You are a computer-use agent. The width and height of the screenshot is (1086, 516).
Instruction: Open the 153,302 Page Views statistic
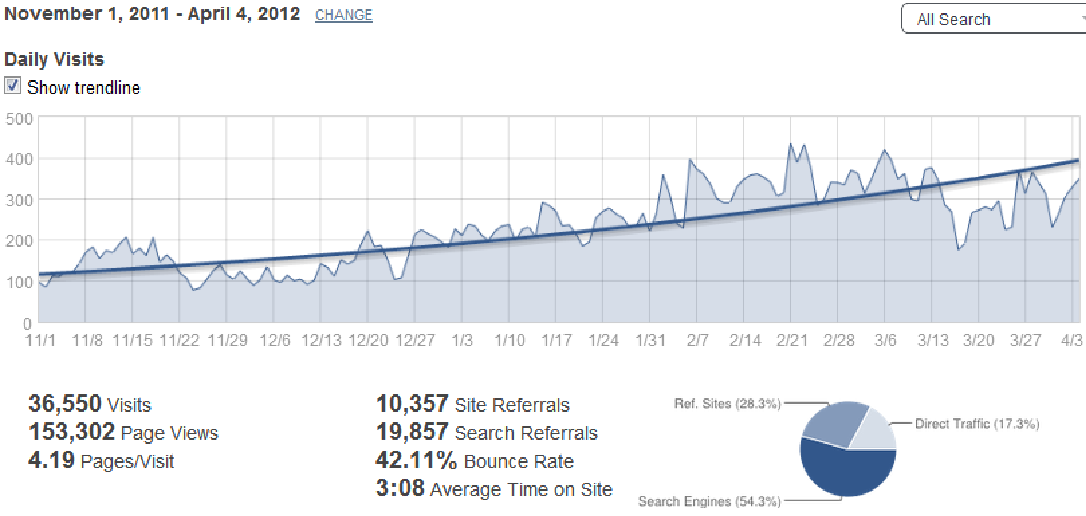click(x=122, y=432)
